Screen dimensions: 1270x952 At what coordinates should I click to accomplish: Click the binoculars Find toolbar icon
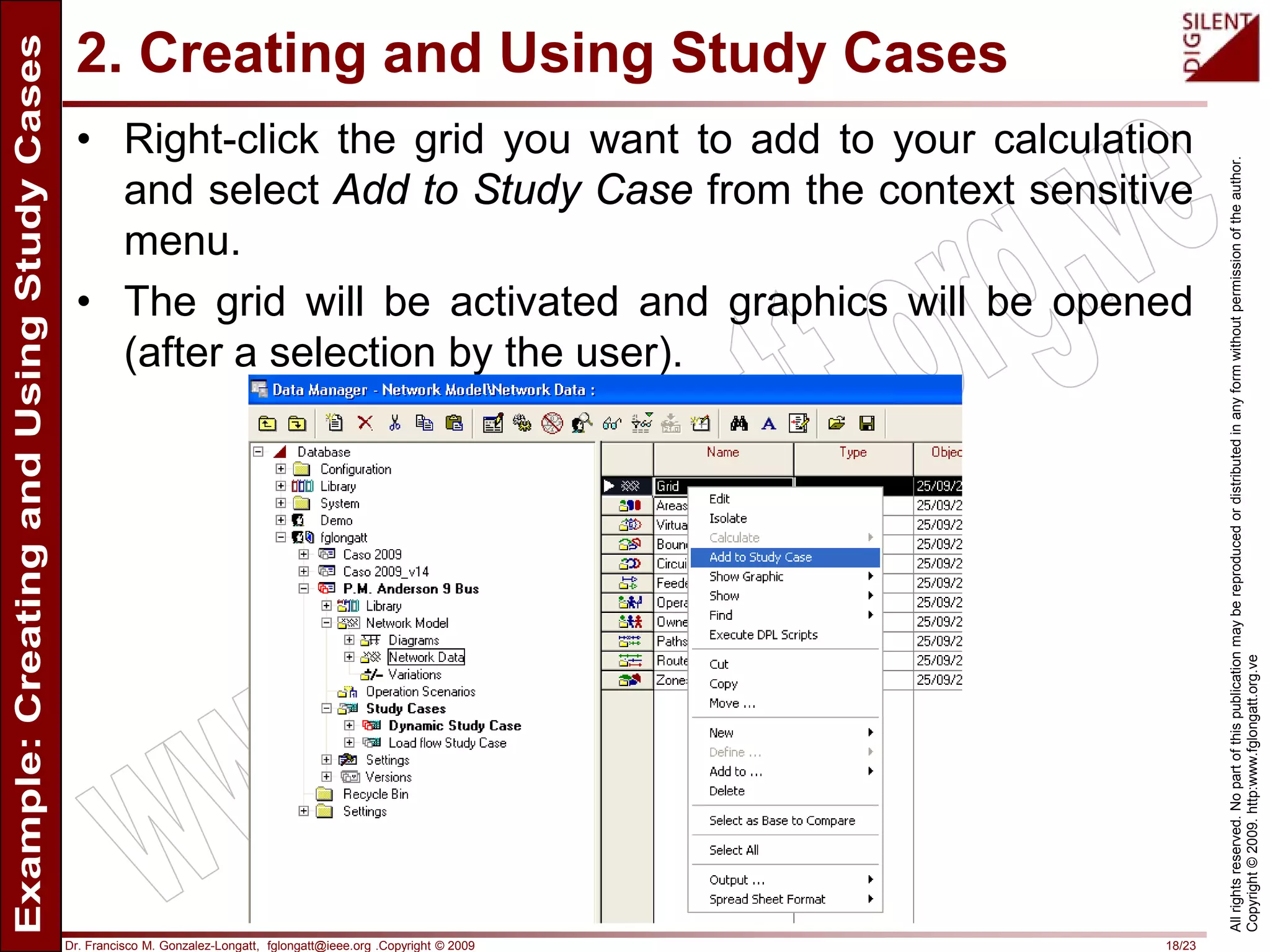click(x=739, y=423)
